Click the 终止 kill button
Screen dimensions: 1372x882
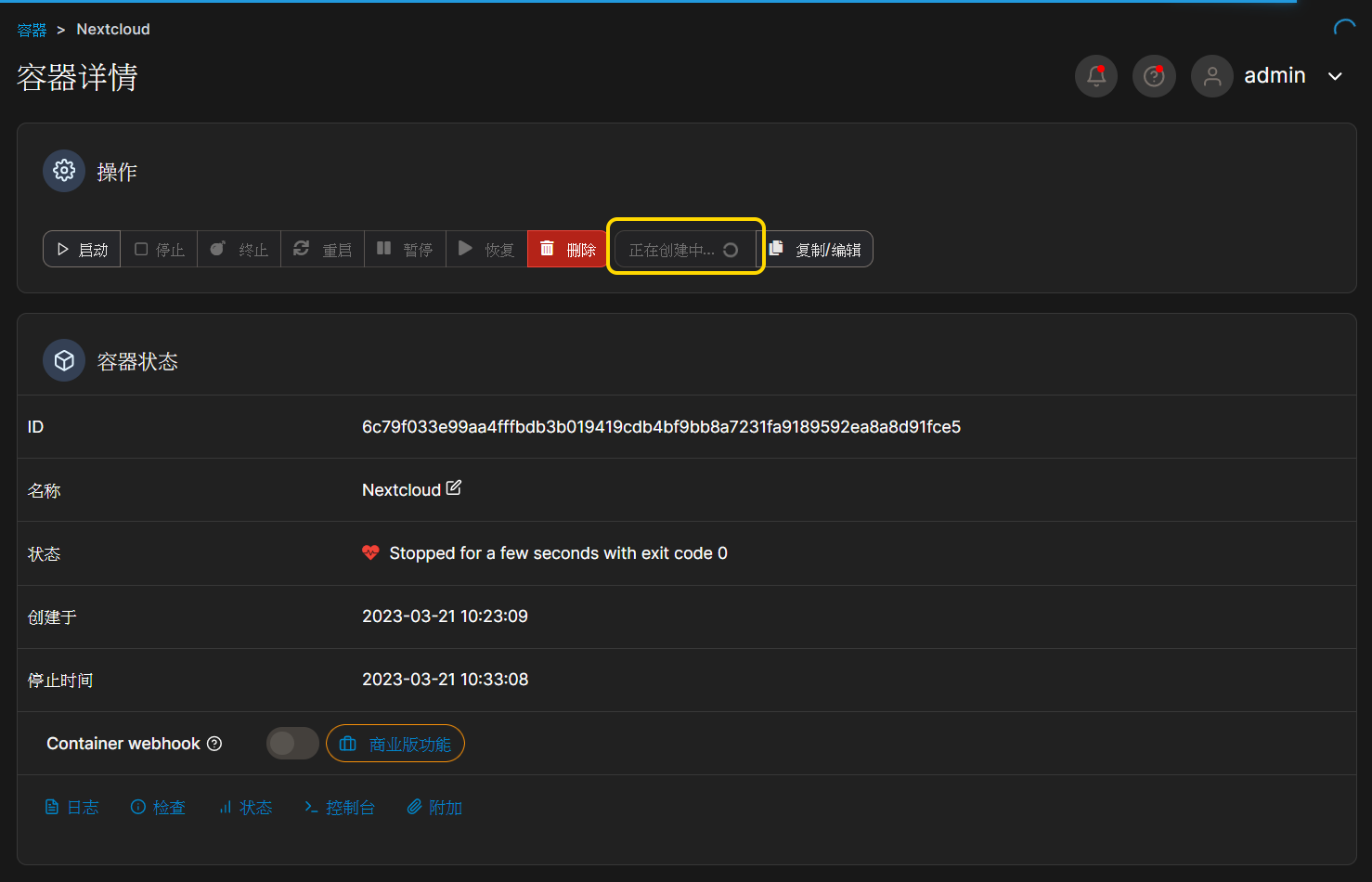point(239,249)
